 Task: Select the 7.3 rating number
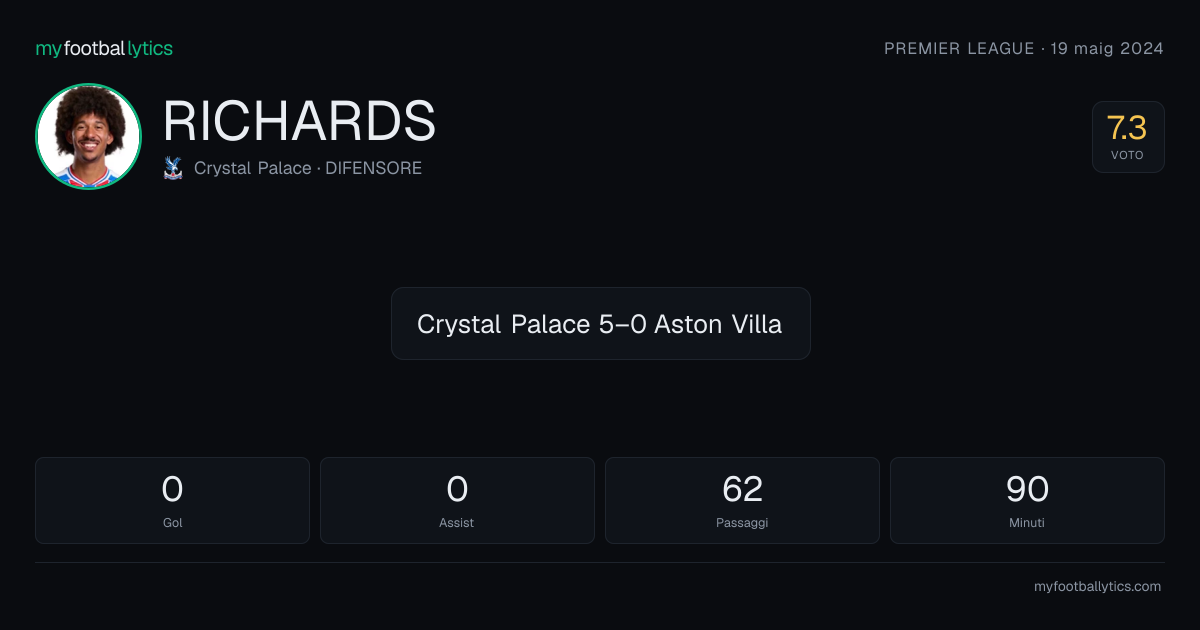coord(1127,128)
